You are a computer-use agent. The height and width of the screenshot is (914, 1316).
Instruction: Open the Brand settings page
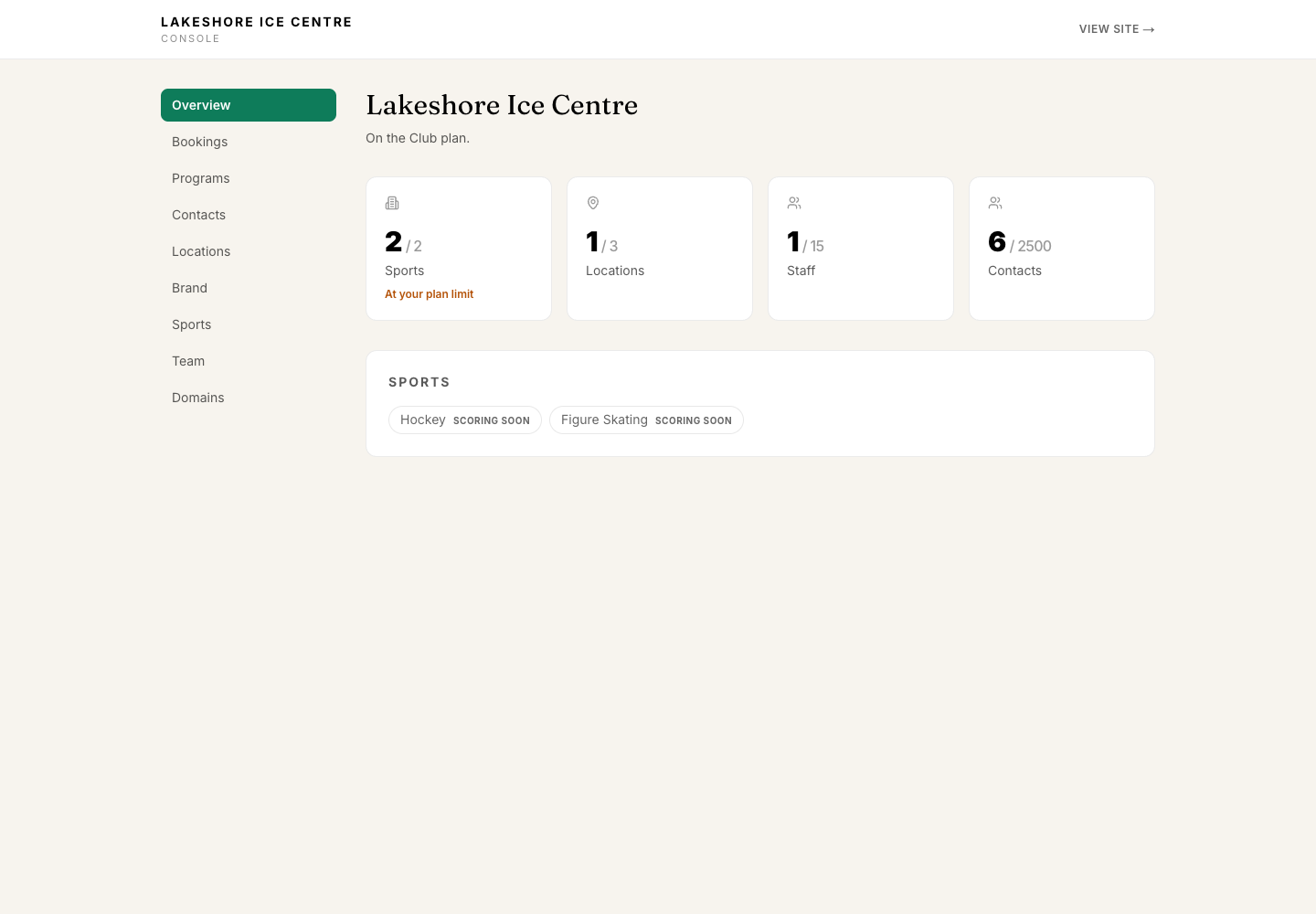249,288
